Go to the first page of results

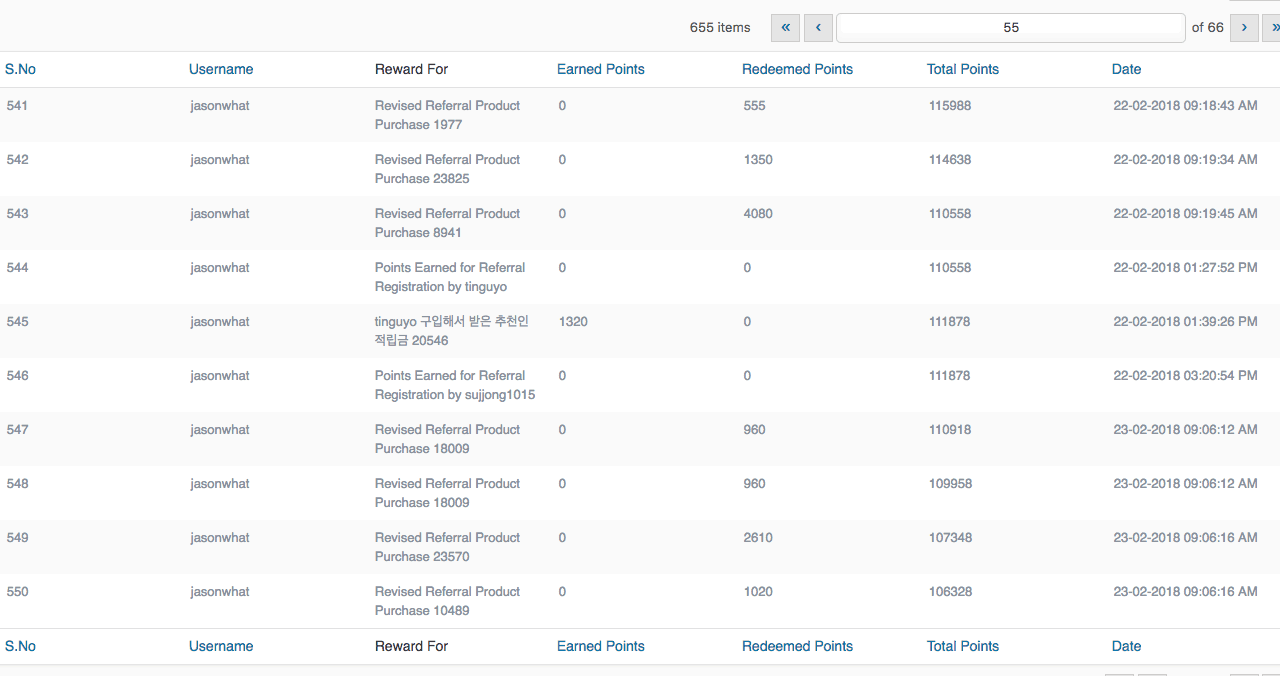[x=785, y=28]
